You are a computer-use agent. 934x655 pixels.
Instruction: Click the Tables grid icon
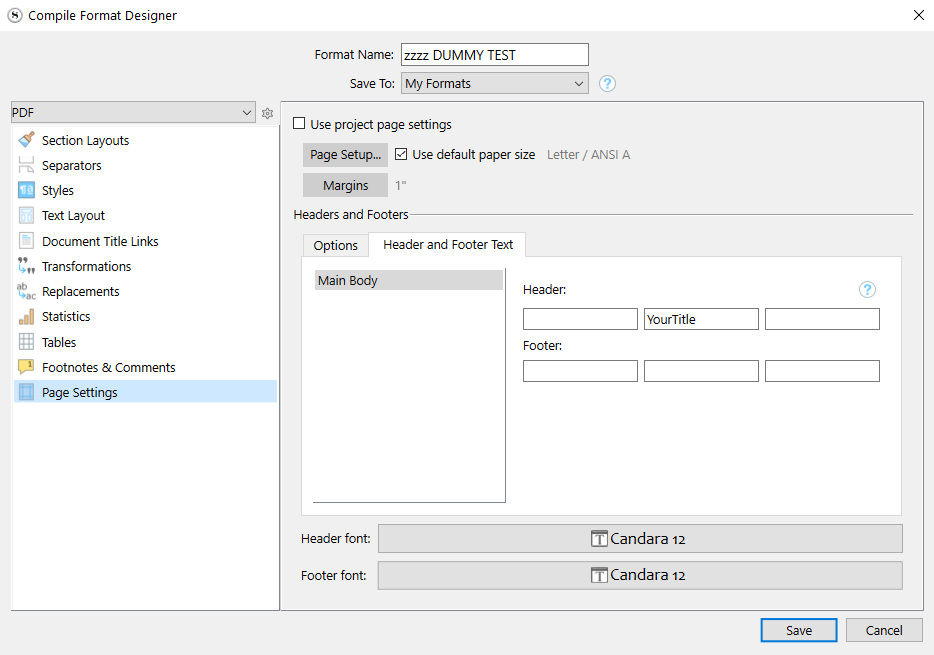click(26, 342)
